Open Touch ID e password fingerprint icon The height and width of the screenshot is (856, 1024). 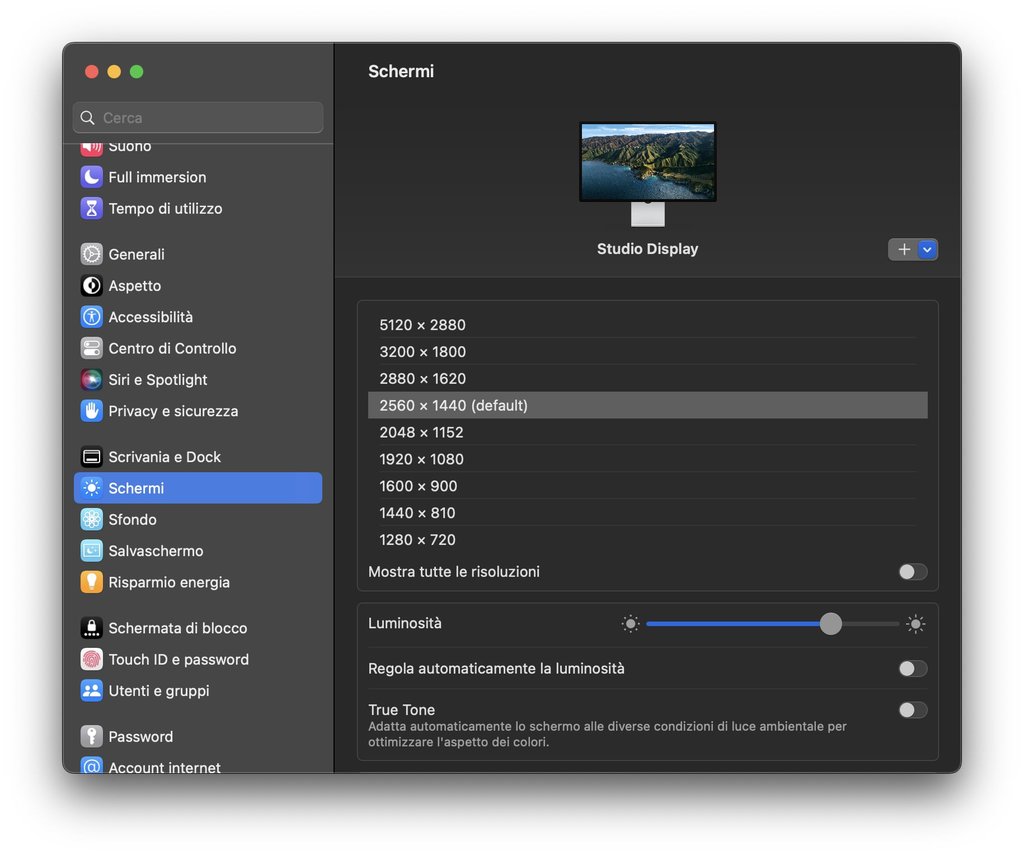pyautogui.click(x=92, y=660)
